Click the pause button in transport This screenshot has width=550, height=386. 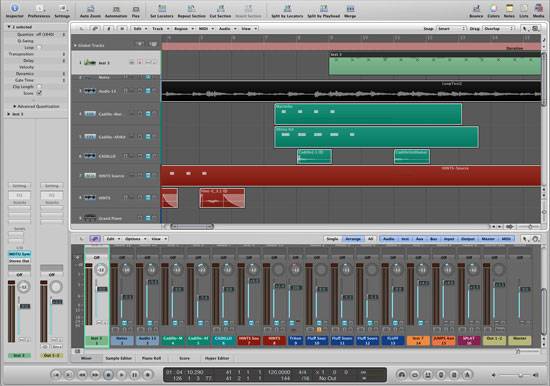pyautogui.click(x=135, y=375)
